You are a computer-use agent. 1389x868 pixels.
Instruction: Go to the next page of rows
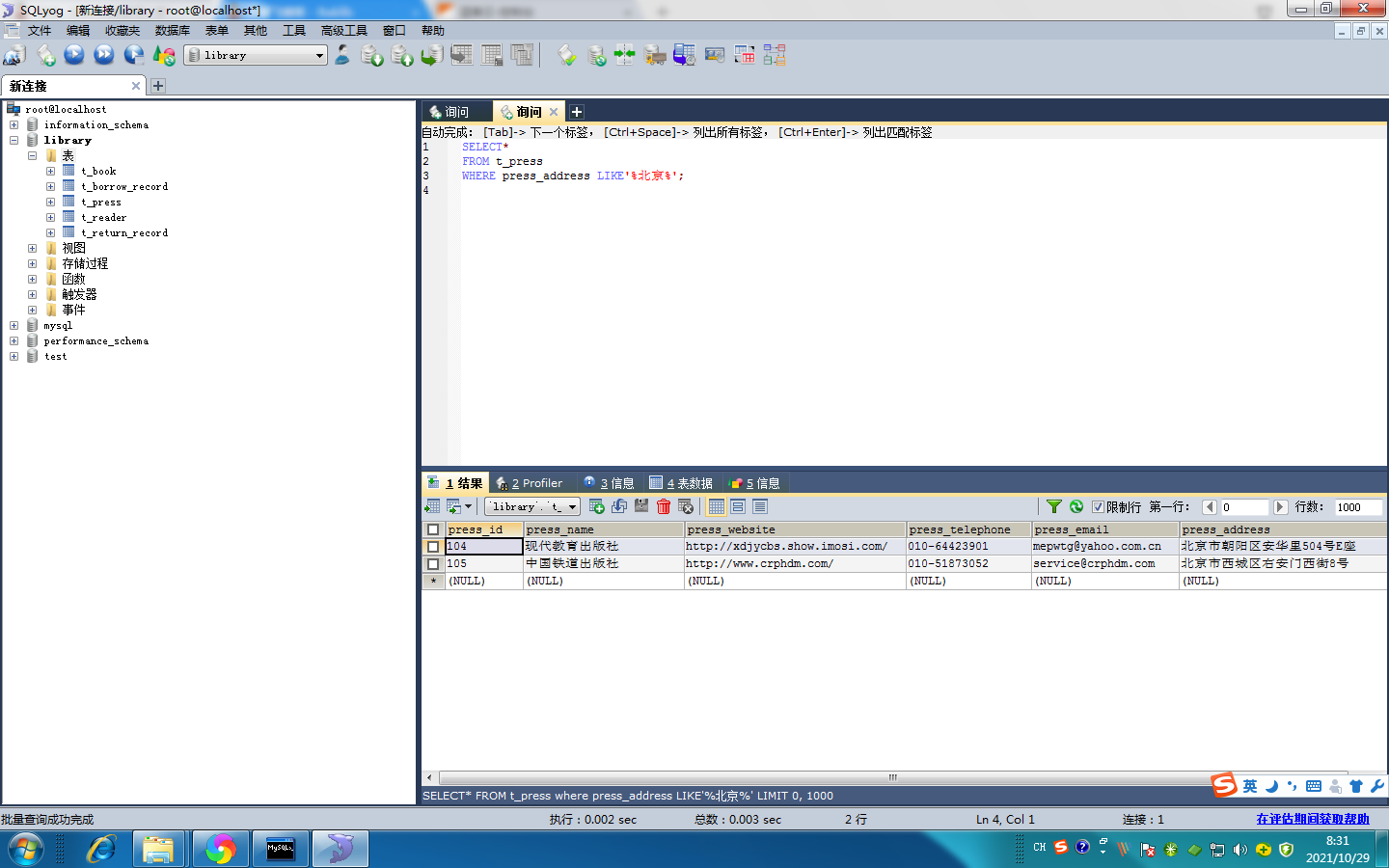(1280, 507)
